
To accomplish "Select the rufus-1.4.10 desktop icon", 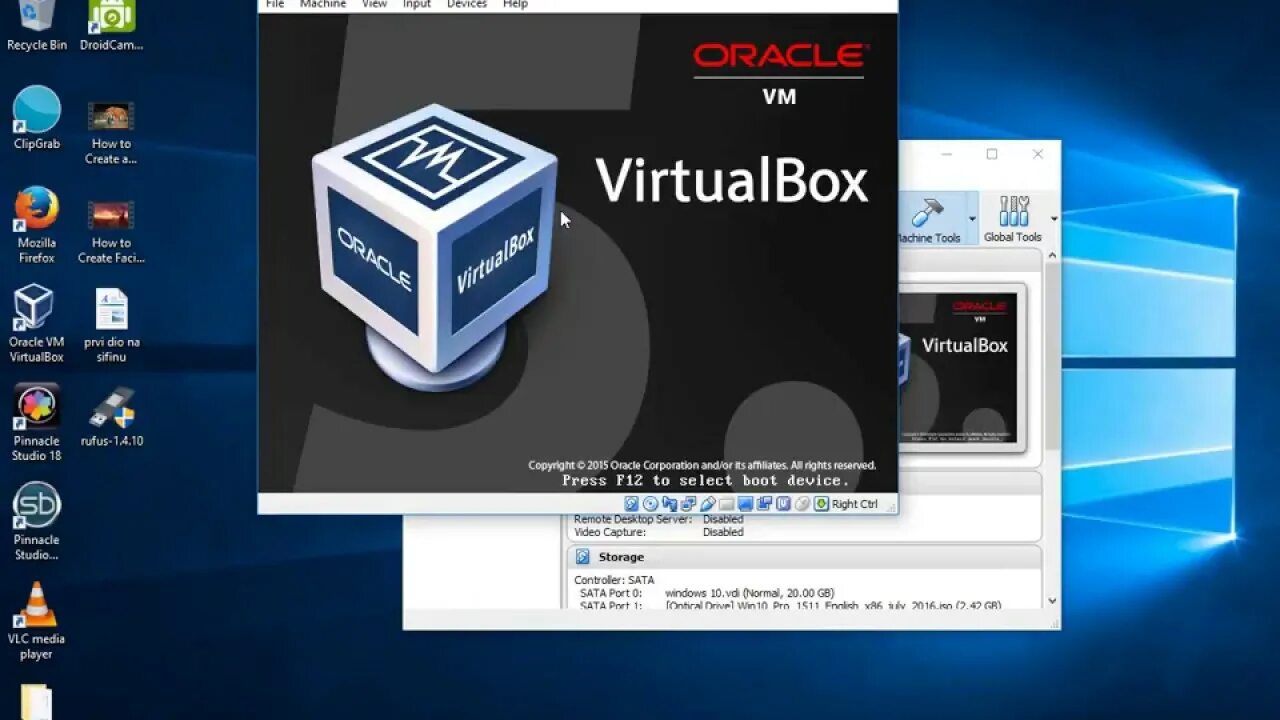I will 111,417.
